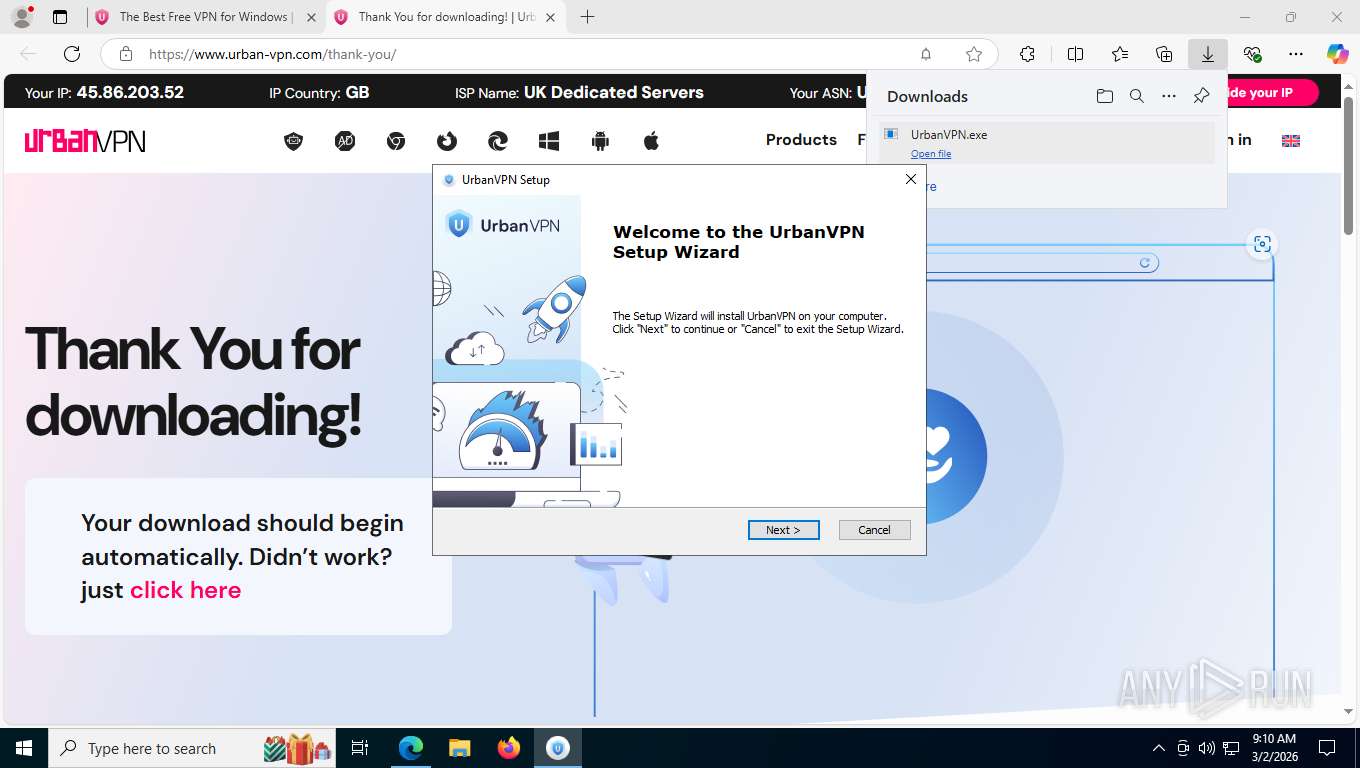Open the Edge extension icon
This screenshot has width=1360, height=768.
click(x=498, y=141)
